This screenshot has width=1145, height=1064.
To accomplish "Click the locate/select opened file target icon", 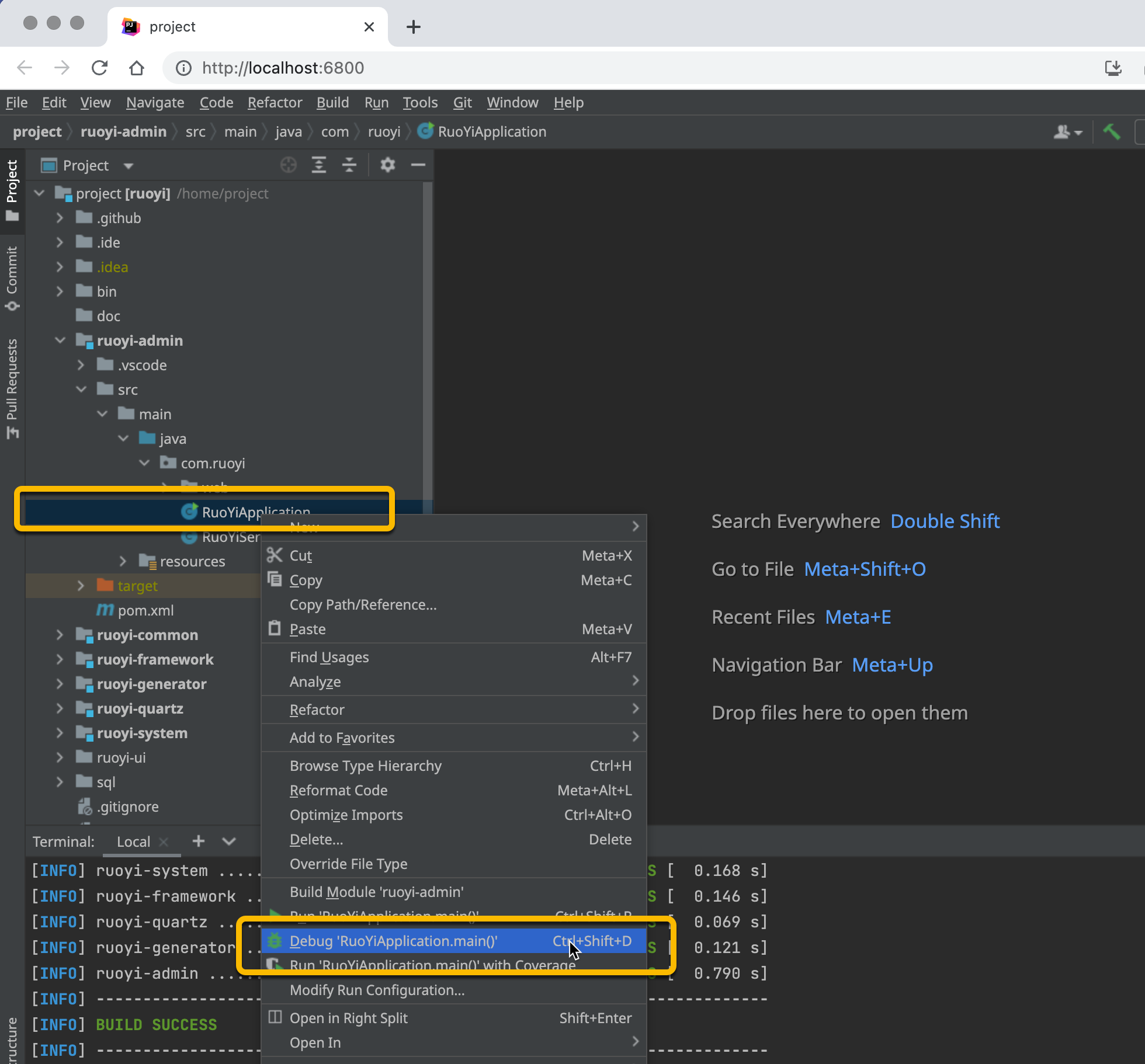I will pos(288,165).
